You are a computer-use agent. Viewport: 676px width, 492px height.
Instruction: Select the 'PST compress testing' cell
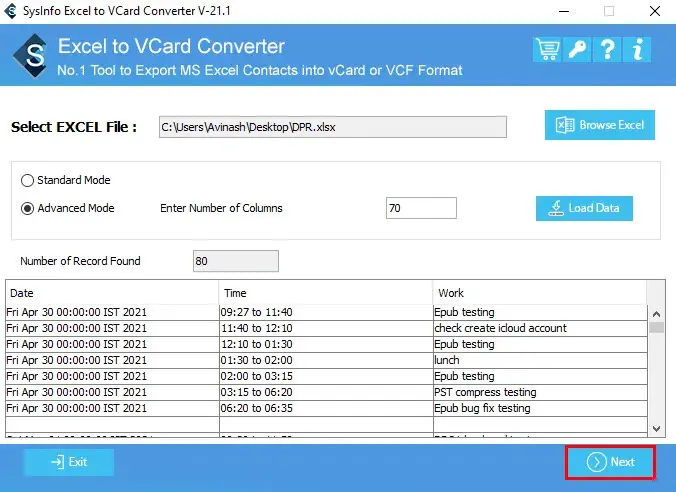(540, 392)
